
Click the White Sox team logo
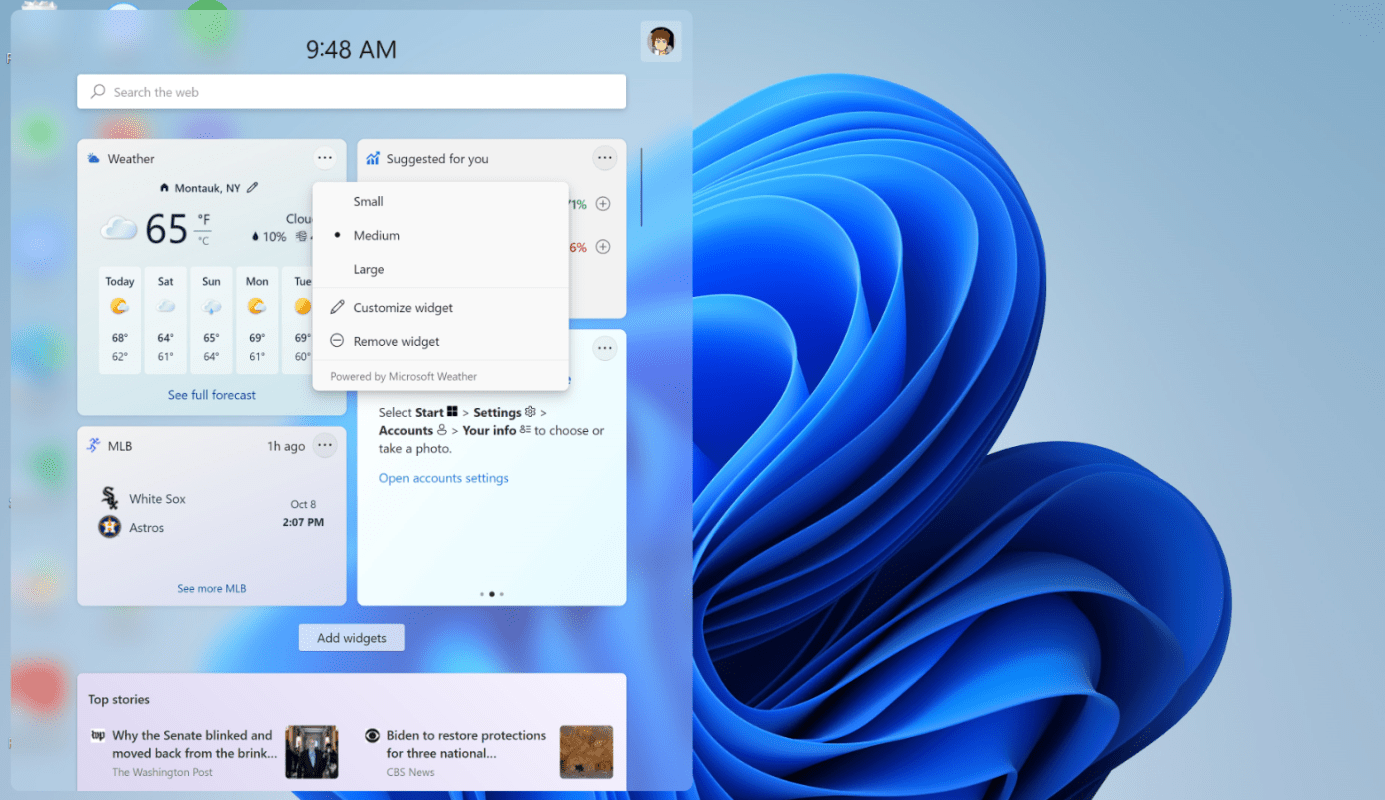110,498
